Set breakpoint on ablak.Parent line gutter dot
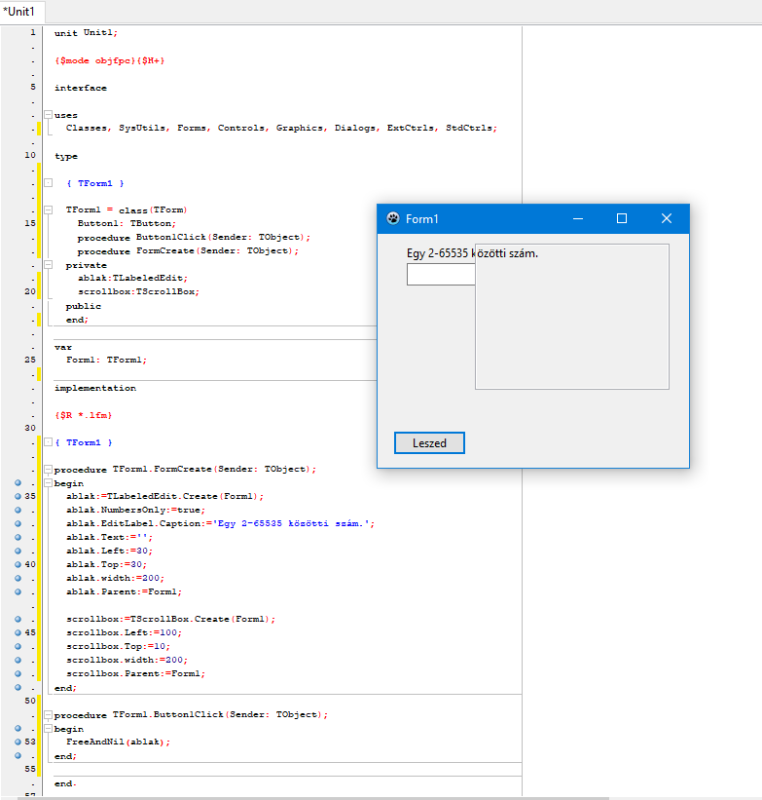 point(18,592)
